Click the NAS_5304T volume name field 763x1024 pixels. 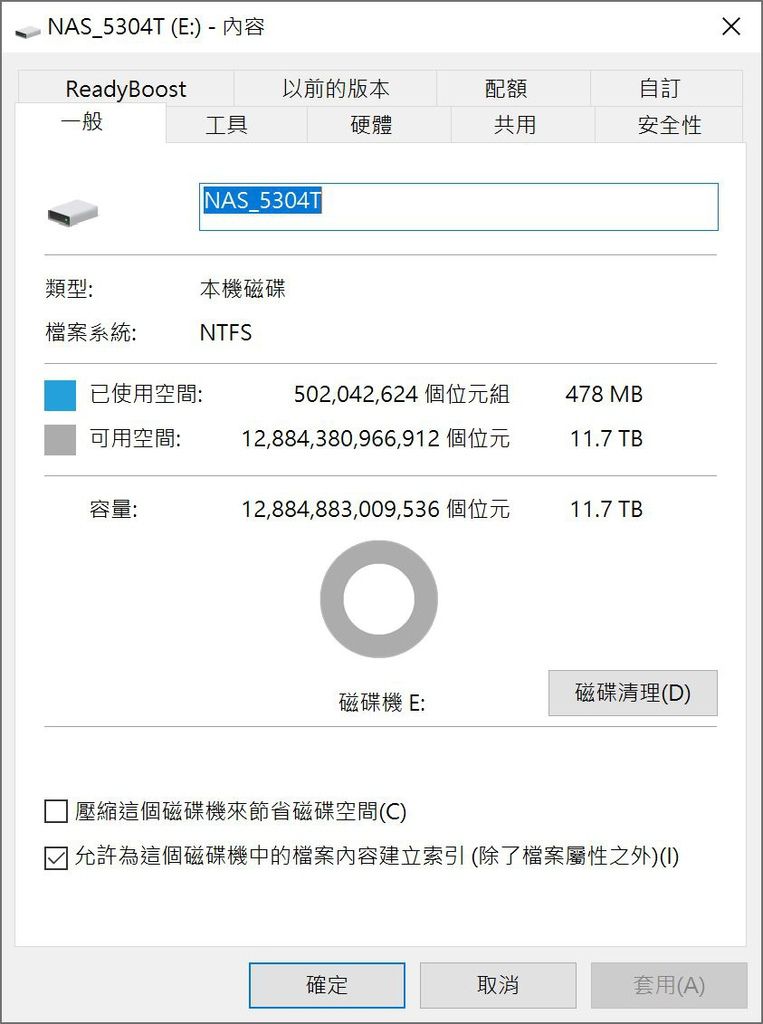[x=459, y=206]
